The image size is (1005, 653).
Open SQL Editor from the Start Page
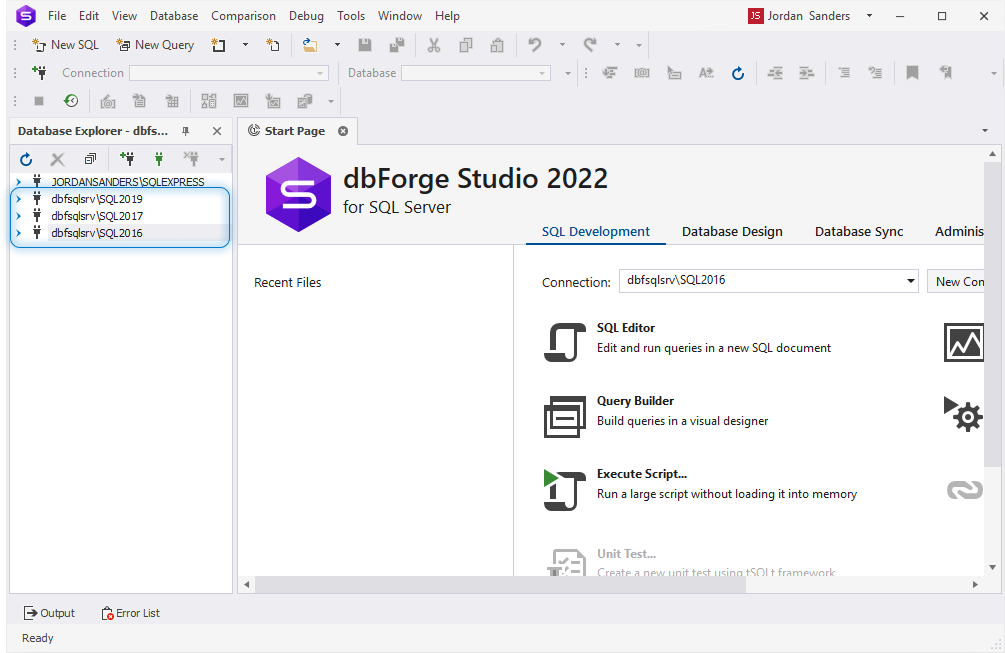click(686, 342)
